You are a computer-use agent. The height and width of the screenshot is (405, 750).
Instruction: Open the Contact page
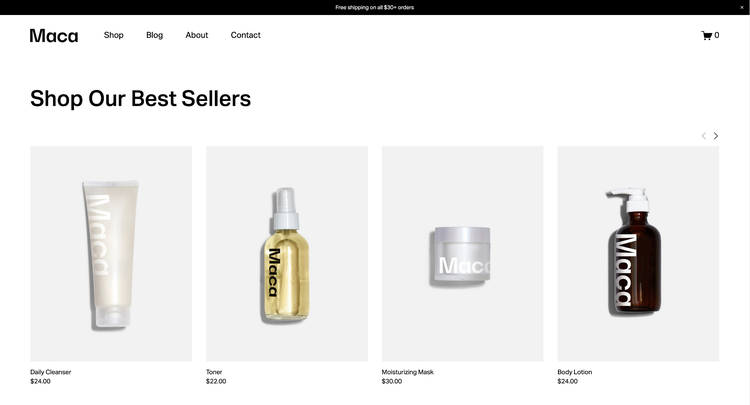pos(245,35)
